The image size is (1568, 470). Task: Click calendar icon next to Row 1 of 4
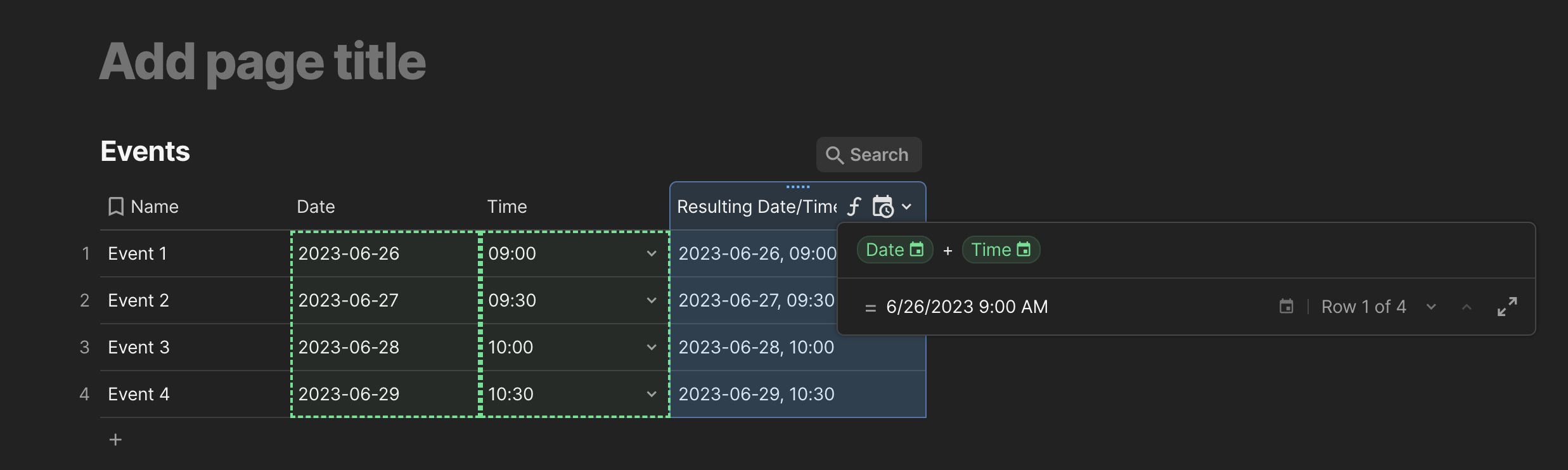[x=1286, y=307]
